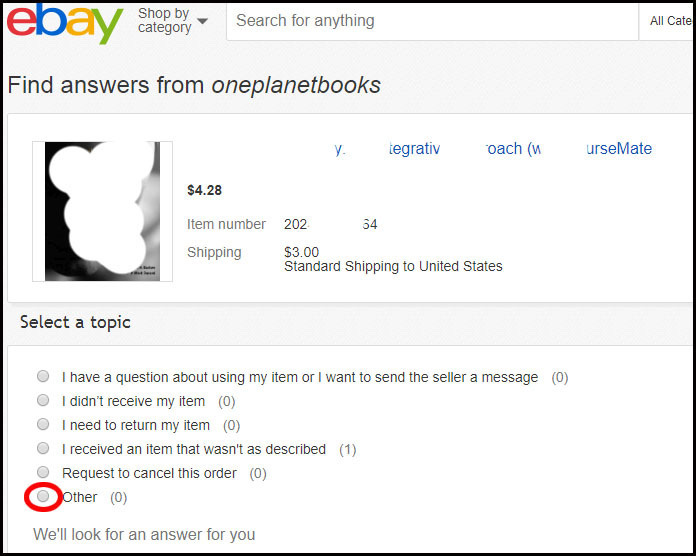Select the Other topic radio button

pyautogui.click(x=43, y=496)
